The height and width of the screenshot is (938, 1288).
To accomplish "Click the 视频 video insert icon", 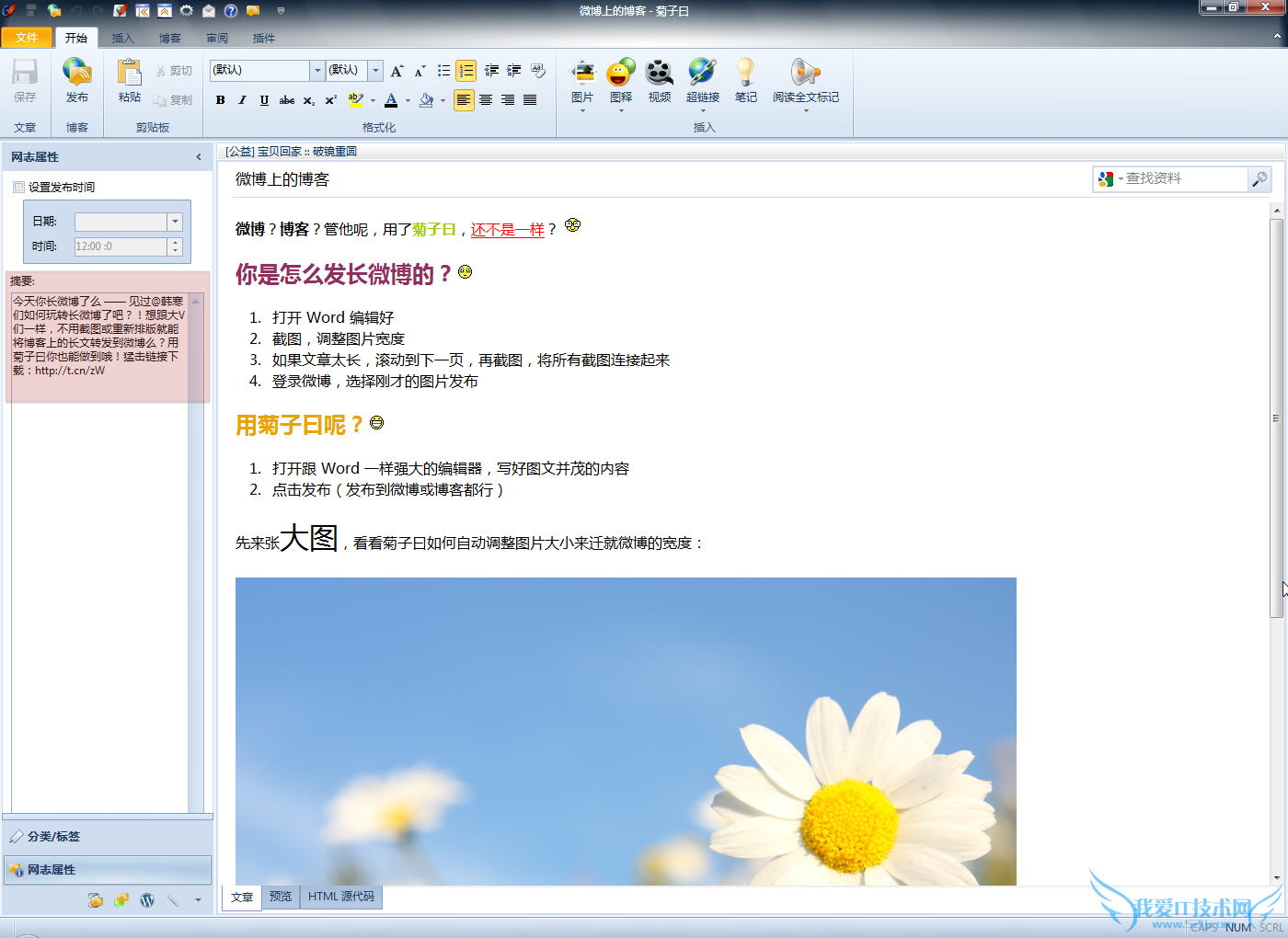I will pos(659,73).
